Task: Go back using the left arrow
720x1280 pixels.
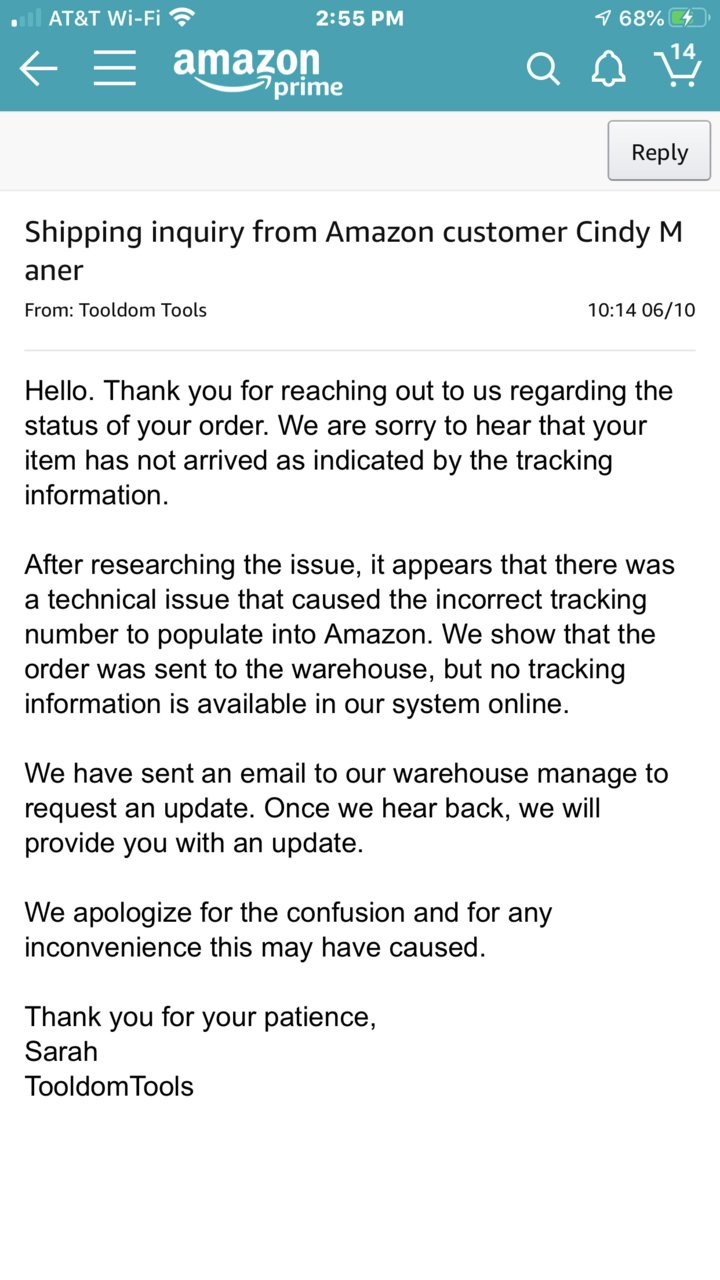Action: click(x=38, y=68)
